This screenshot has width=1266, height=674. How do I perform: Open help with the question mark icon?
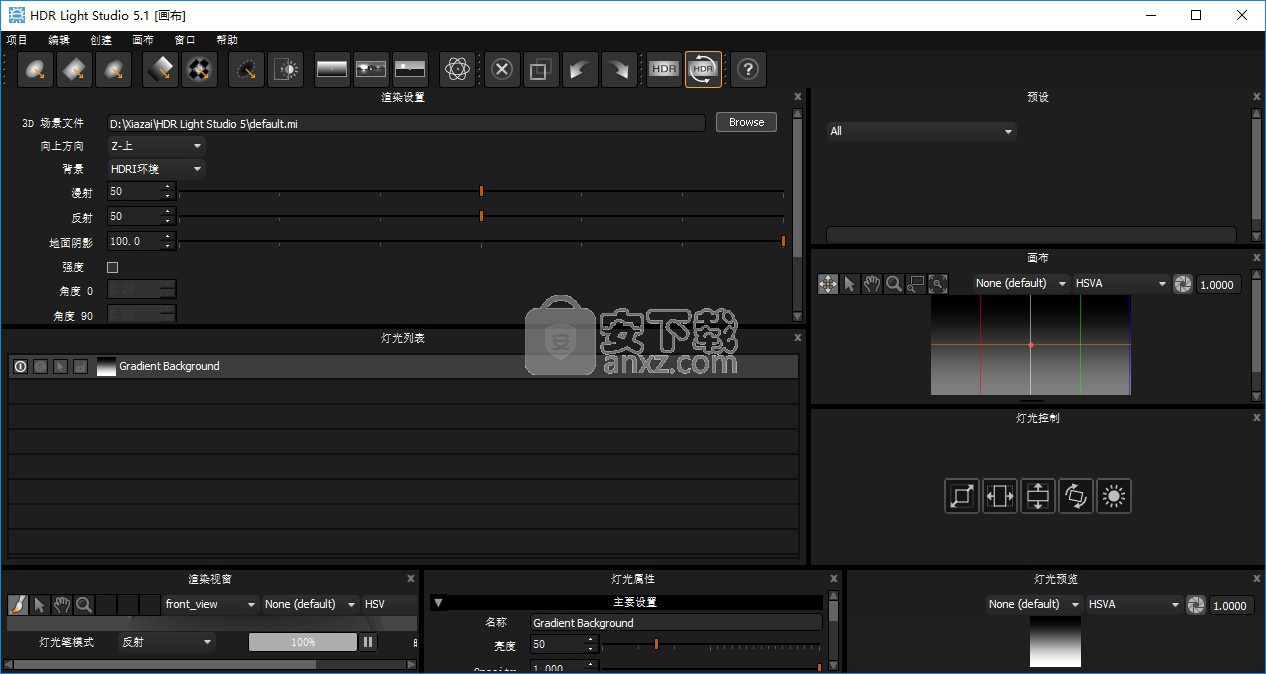[749, 69]
